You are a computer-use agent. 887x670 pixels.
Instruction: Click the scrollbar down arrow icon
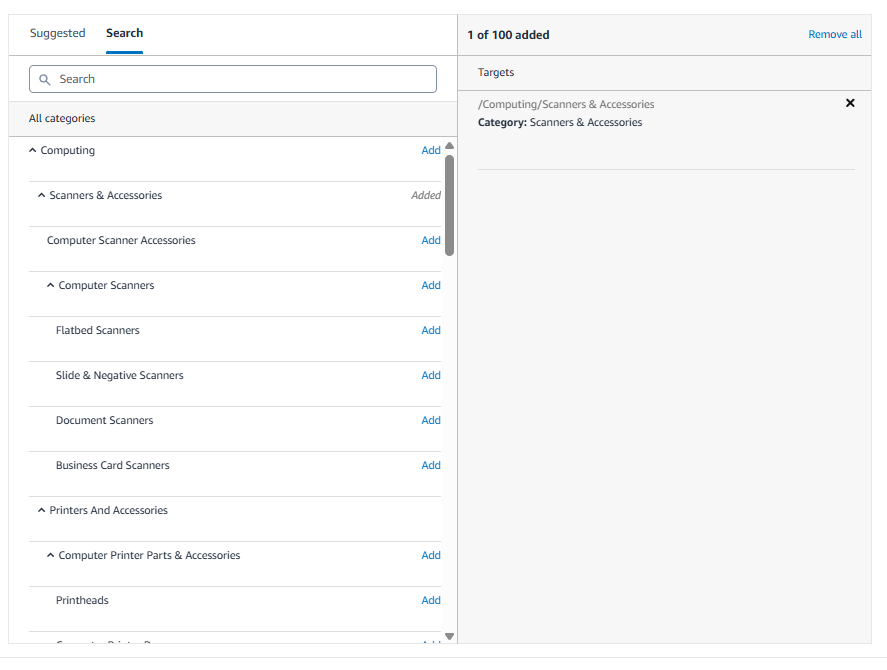449,635
